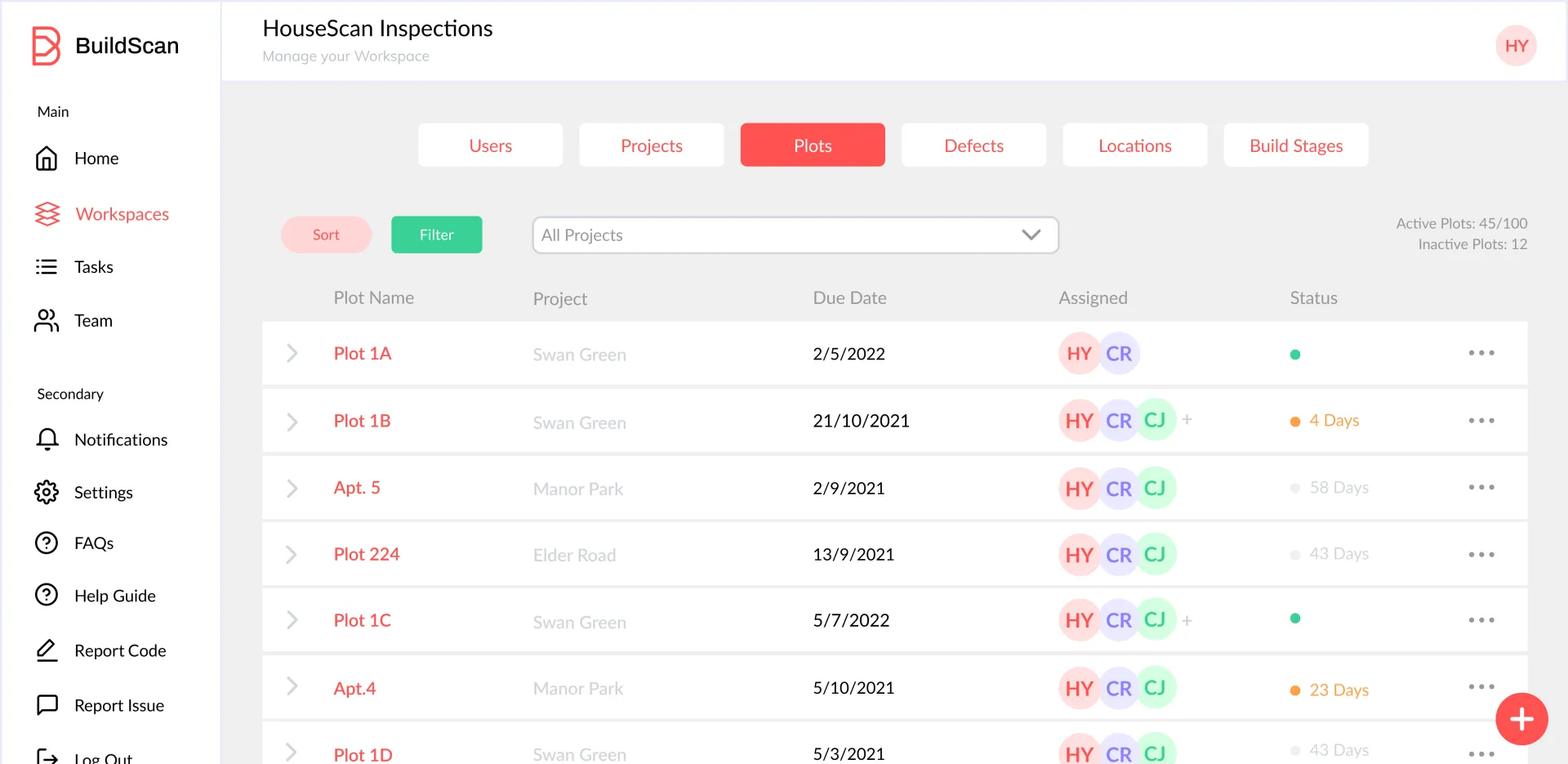Screen dimensions: 1568x764
Task: Open the Notifications bell icon
Action: [x=47, y=440]
